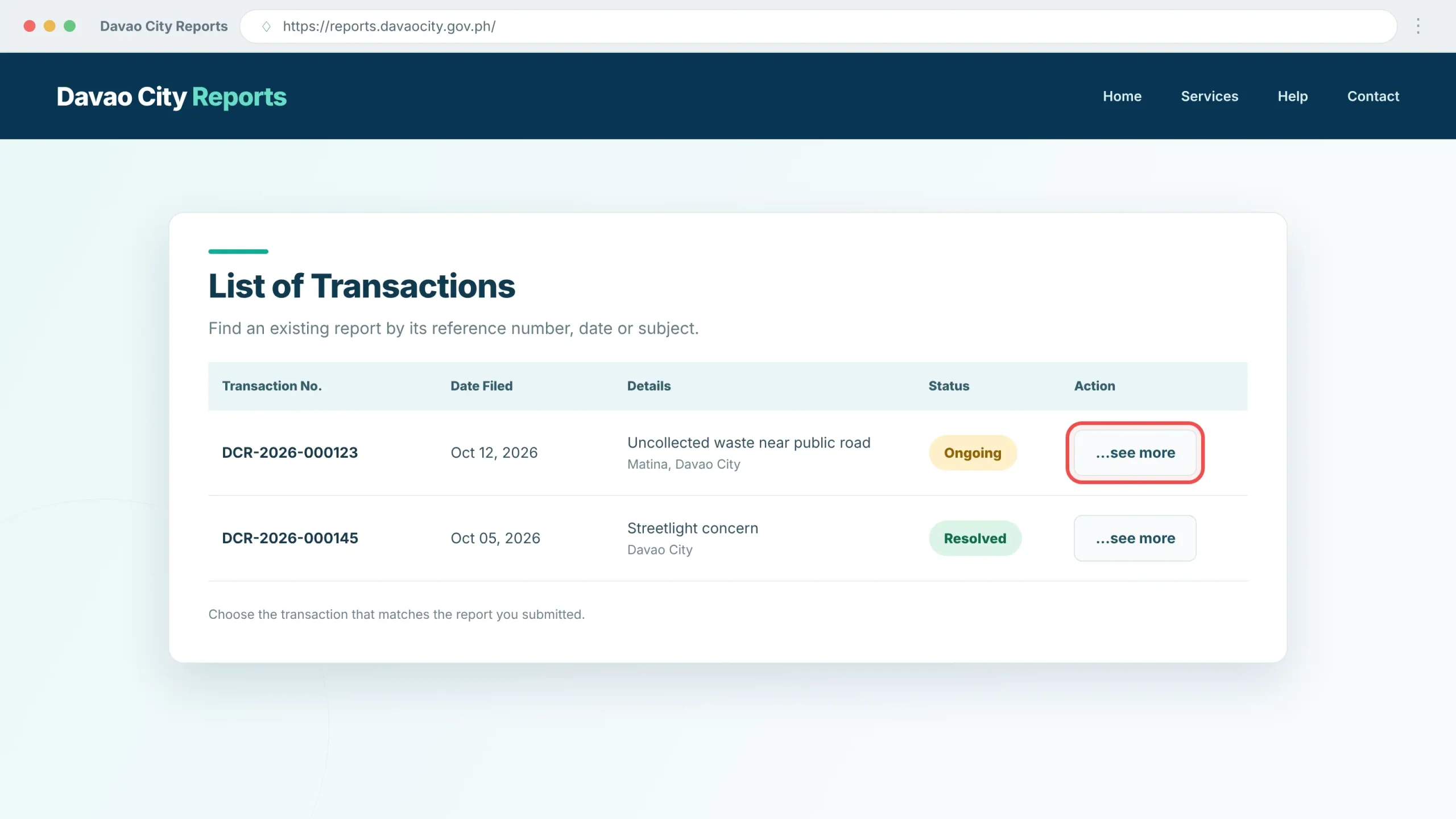
Task: Go to Home in the navigation
Action: tap(1122, 96)
